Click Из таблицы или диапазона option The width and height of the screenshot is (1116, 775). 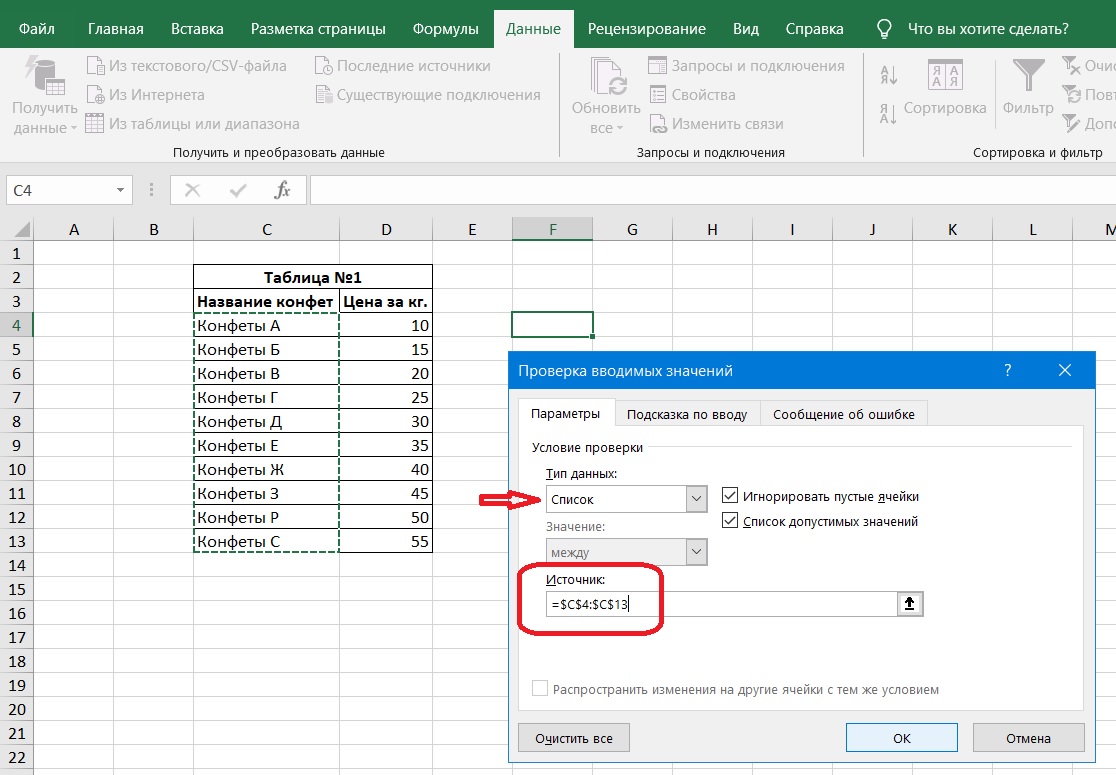coord(192,124)
